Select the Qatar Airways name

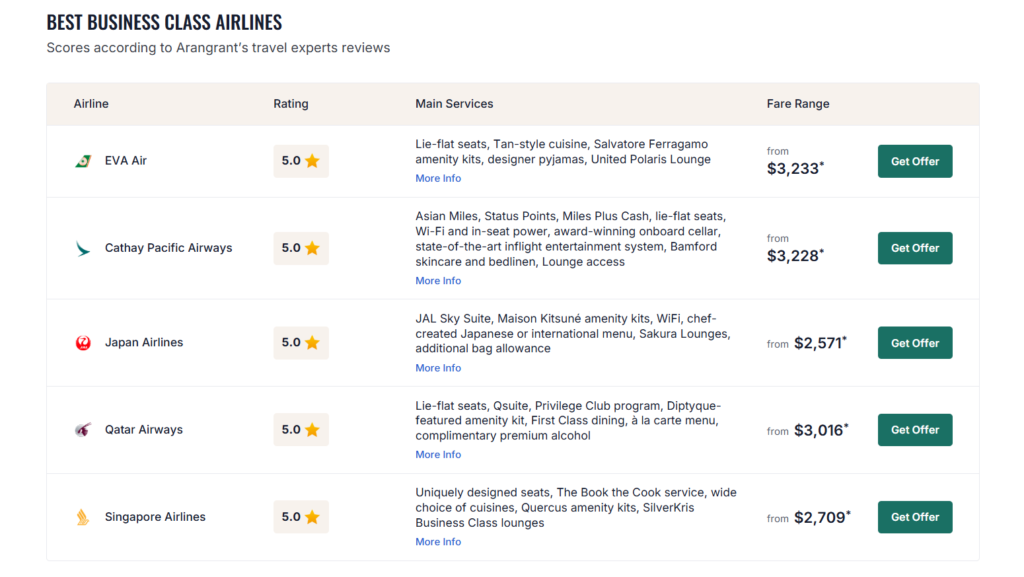[144, 429]
